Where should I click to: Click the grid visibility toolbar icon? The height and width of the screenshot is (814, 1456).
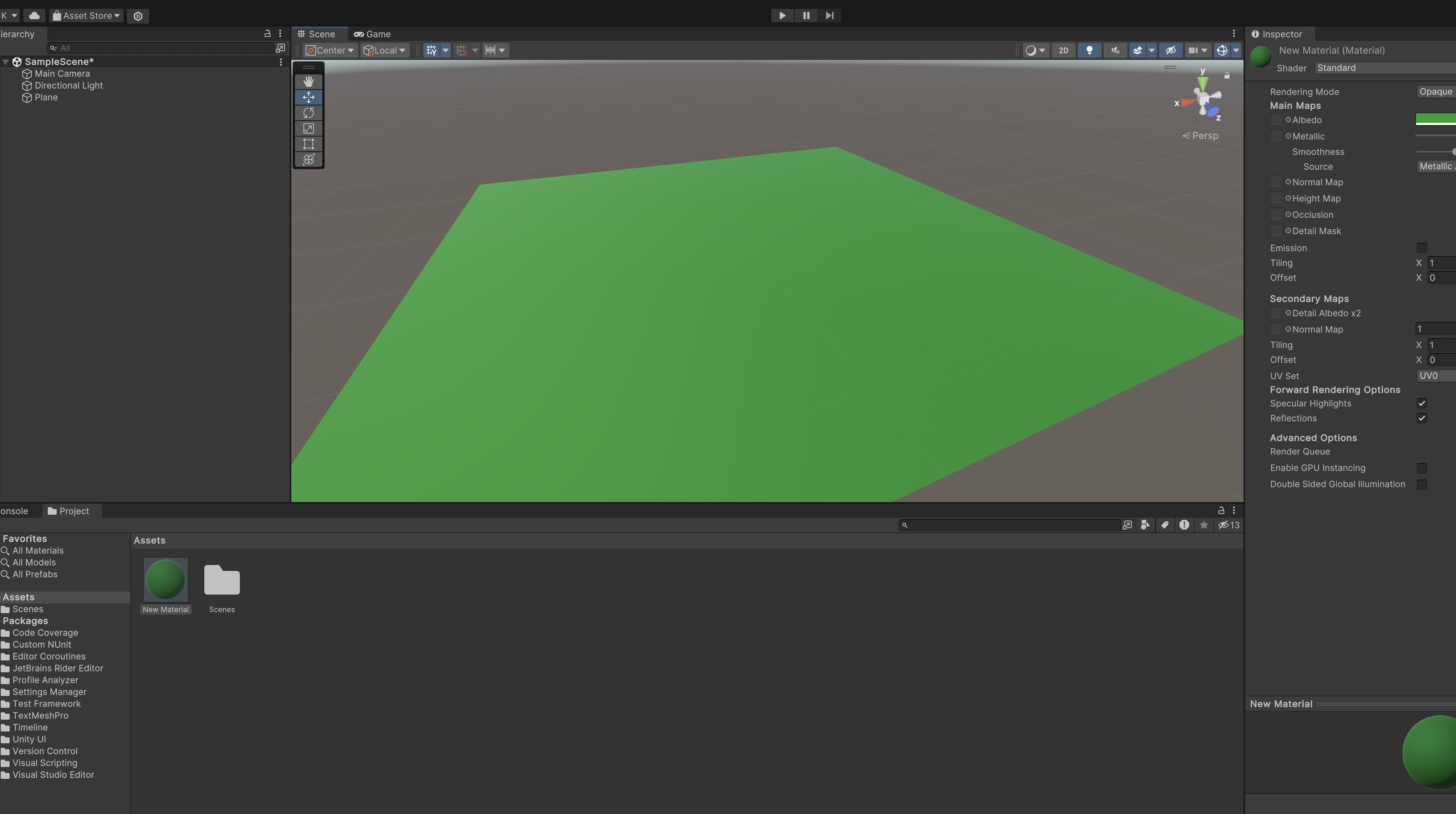pyautogui.click(x=432, y=50)
